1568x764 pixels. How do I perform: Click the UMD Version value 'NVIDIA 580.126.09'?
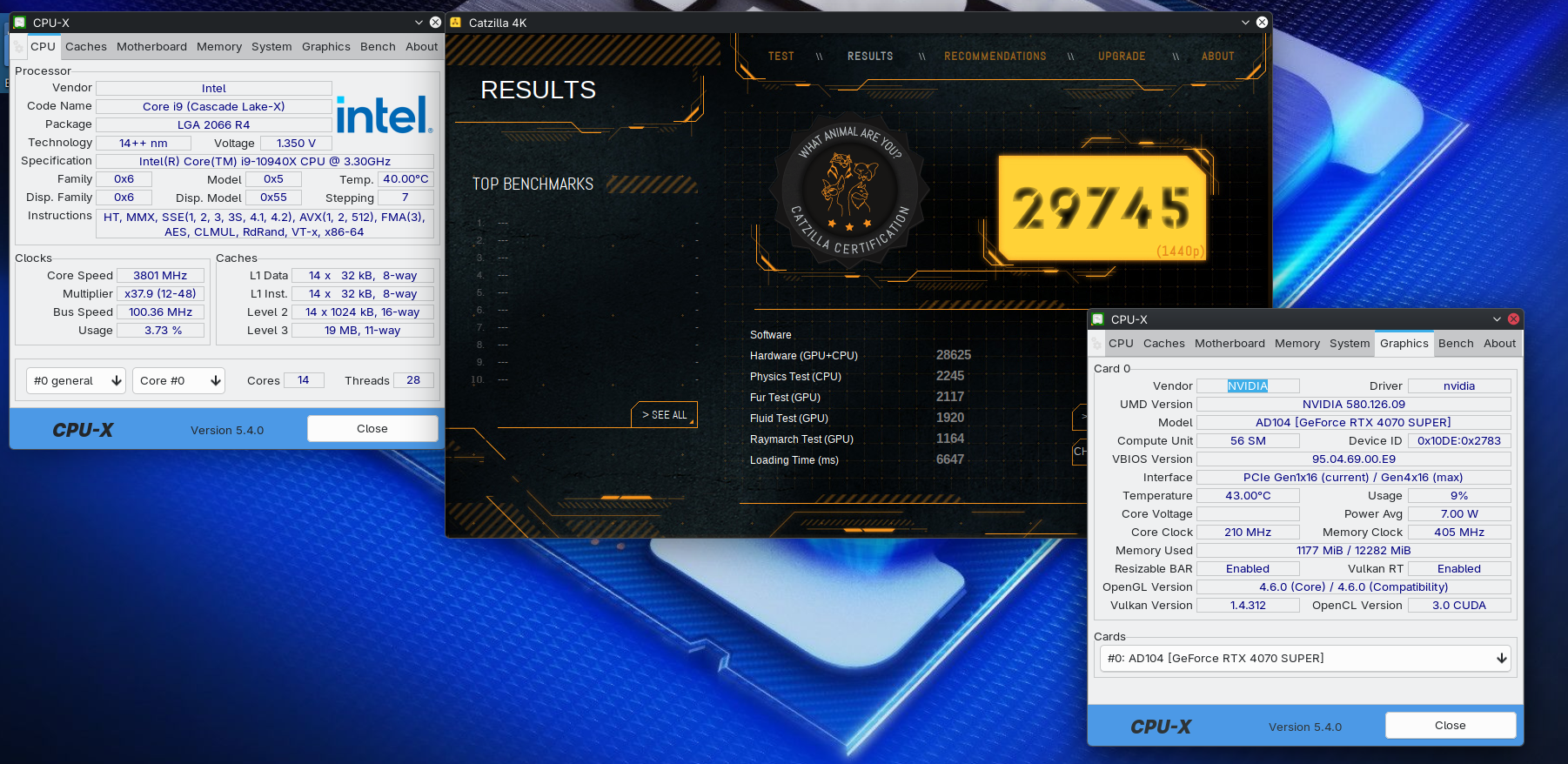pyautogui.click(x=1354, y=405)
